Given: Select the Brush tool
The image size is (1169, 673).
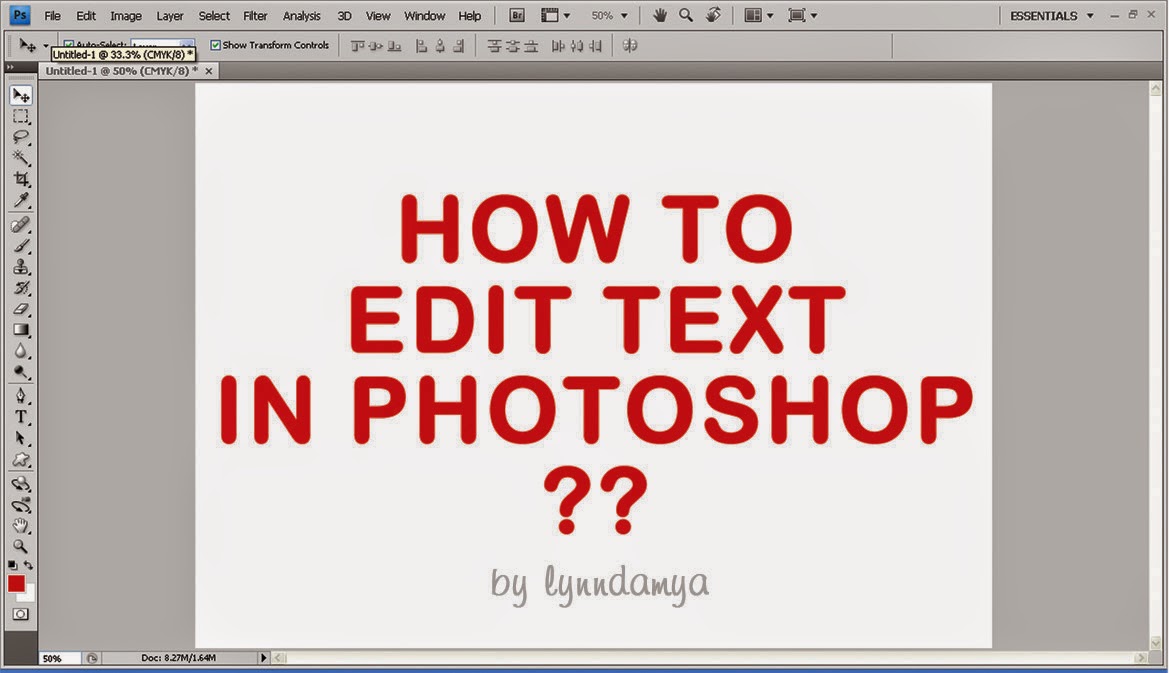Looking at the screenshot, I should click(21, 245).
